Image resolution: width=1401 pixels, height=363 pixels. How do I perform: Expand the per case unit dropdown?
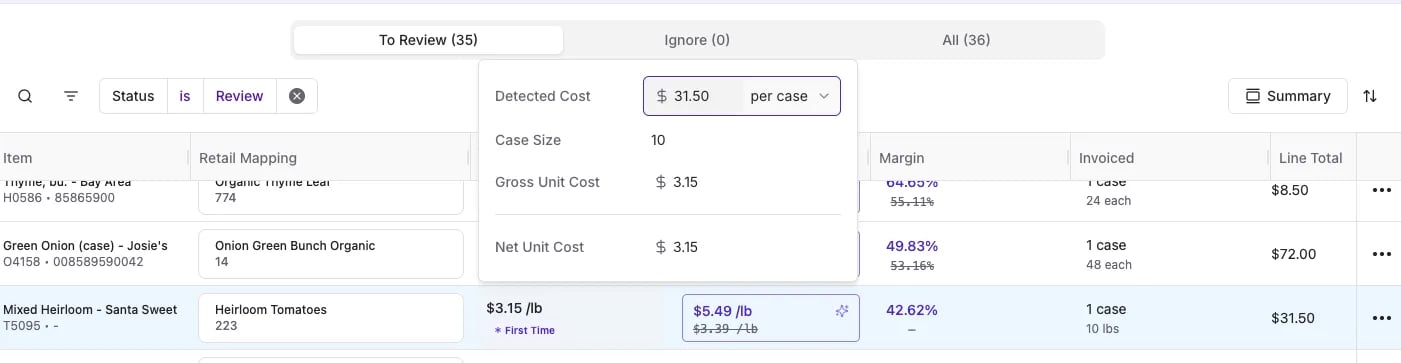click(790, 96)
